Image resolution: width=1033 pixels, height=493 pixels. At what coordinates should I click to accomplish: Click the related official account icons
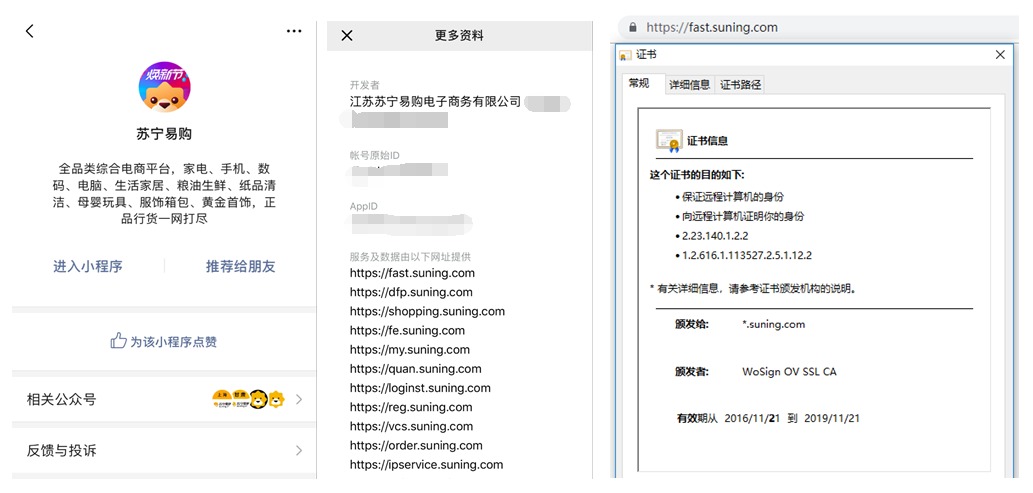248,399
